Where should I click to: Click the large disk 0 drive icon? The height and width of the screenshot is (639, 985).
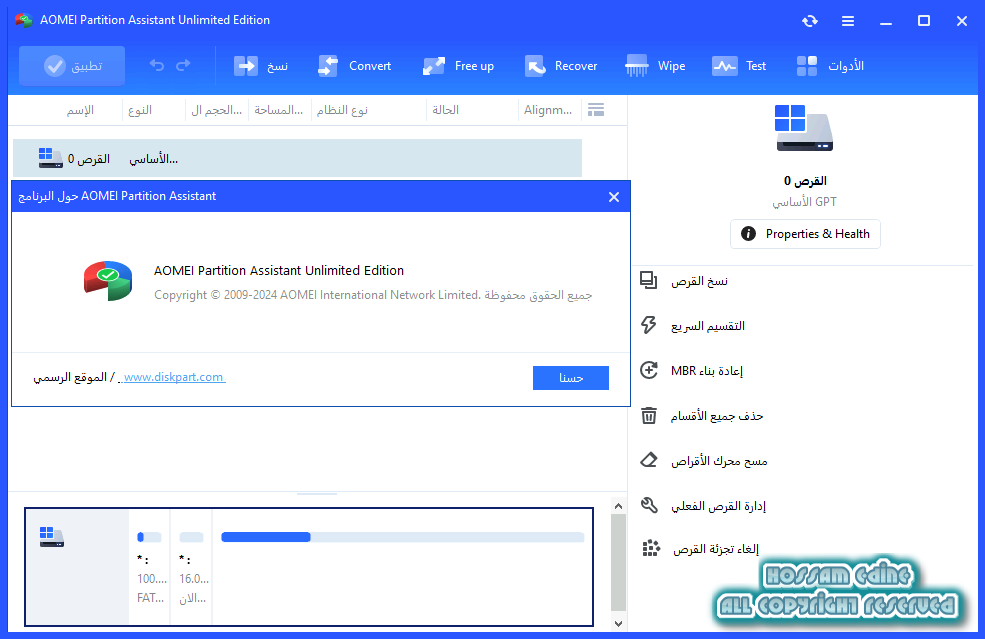pyautogui.click(x=803, y=128)
